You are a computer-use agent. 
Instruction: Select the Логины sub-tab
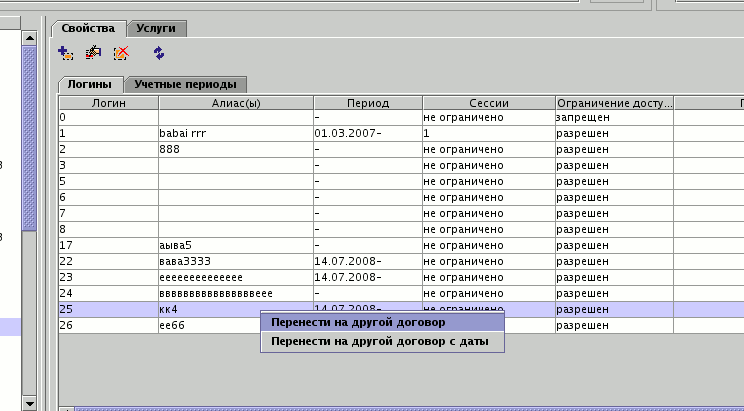(x=91, y=85)
